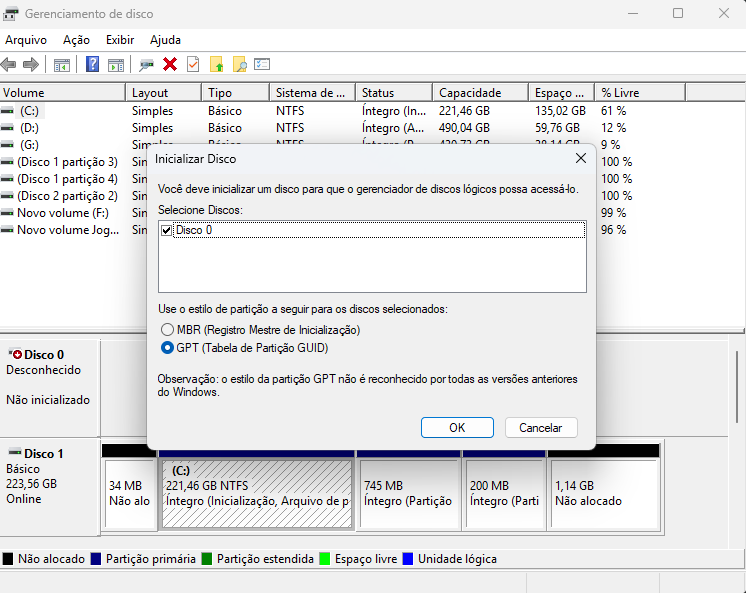
Task: Click the Partição primária legend swatch
Action: pos(96,559)
